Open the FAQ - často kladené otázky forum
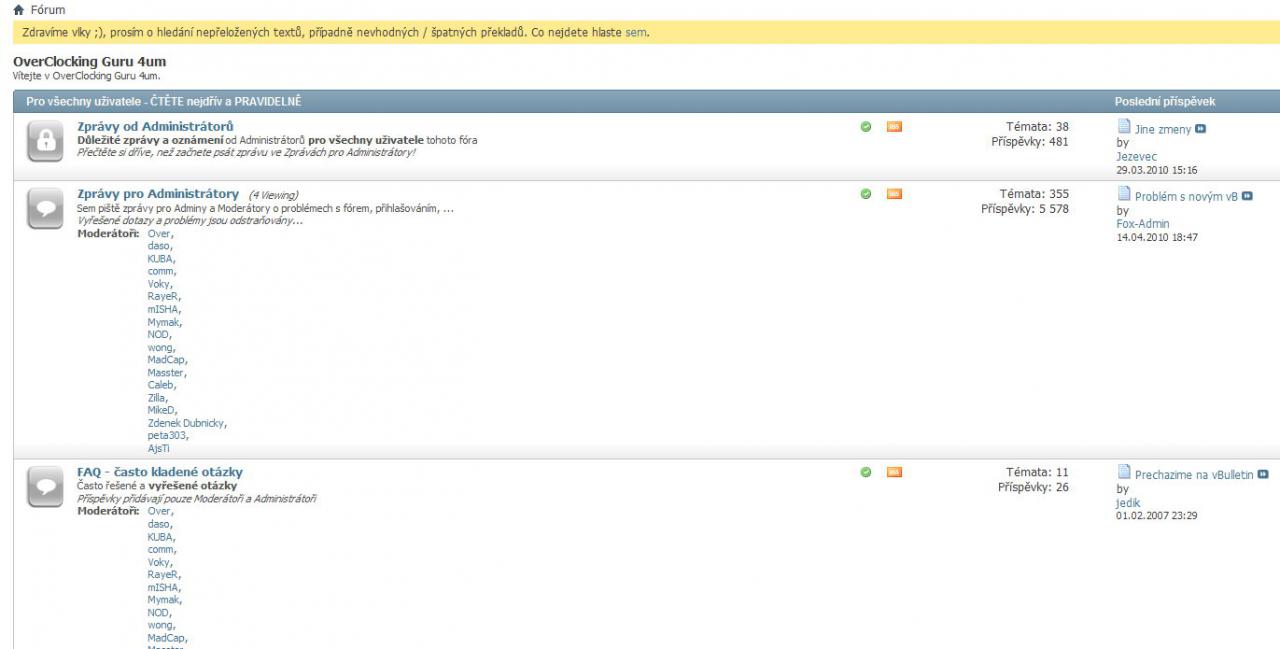 pyautogui.click(x=160, y=472)
